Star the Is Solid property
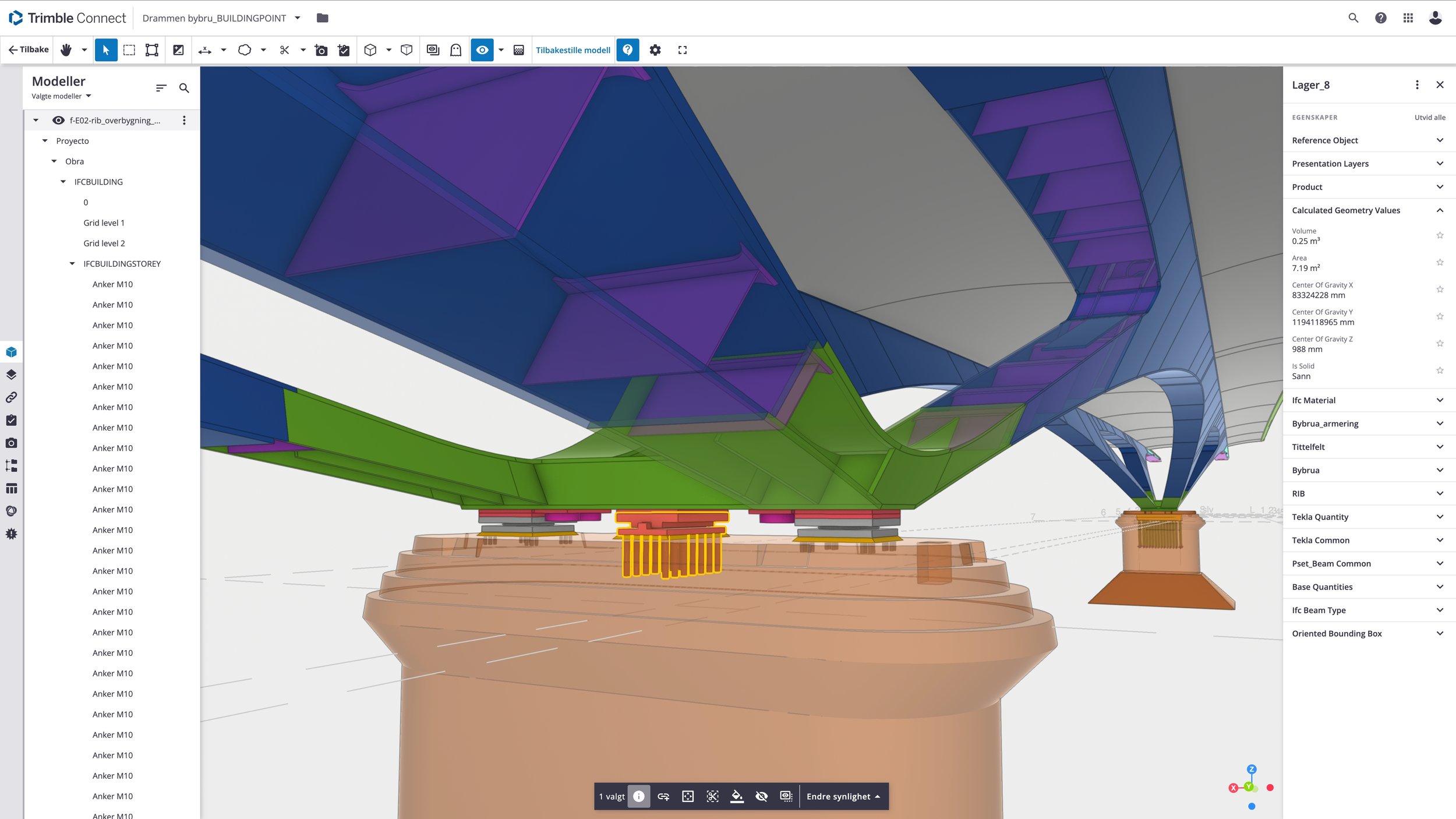1456x819 pixels. 1440,370
